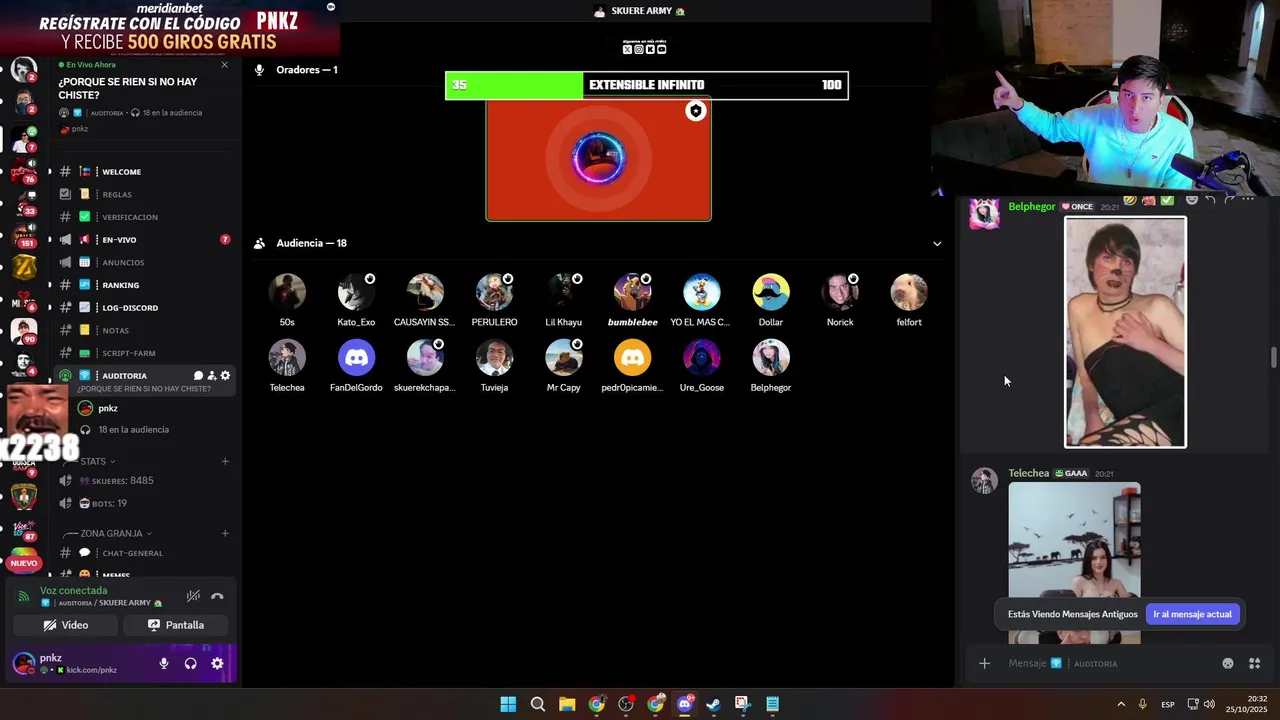Start Pantalla screen share

coord(176,625)
